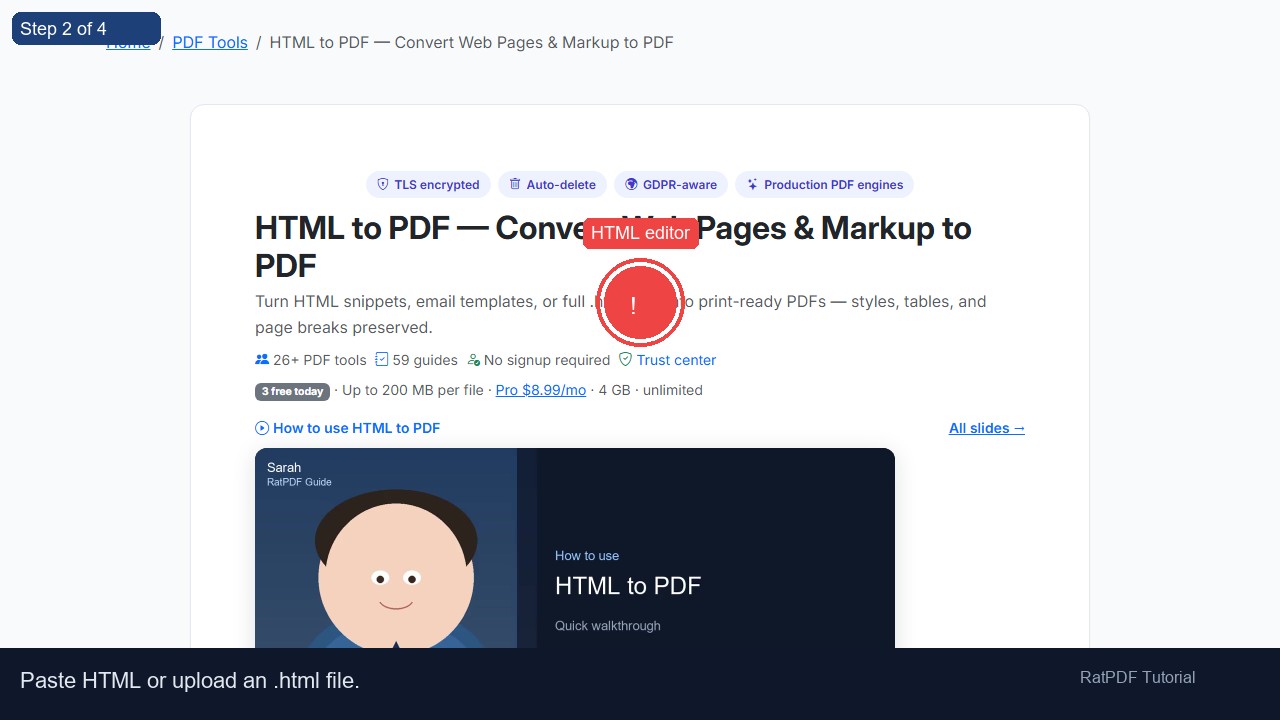Screen dimensions: 1280x720
Task: Click the 26+ PDF tools text
Action: click(x=320, y=360)
